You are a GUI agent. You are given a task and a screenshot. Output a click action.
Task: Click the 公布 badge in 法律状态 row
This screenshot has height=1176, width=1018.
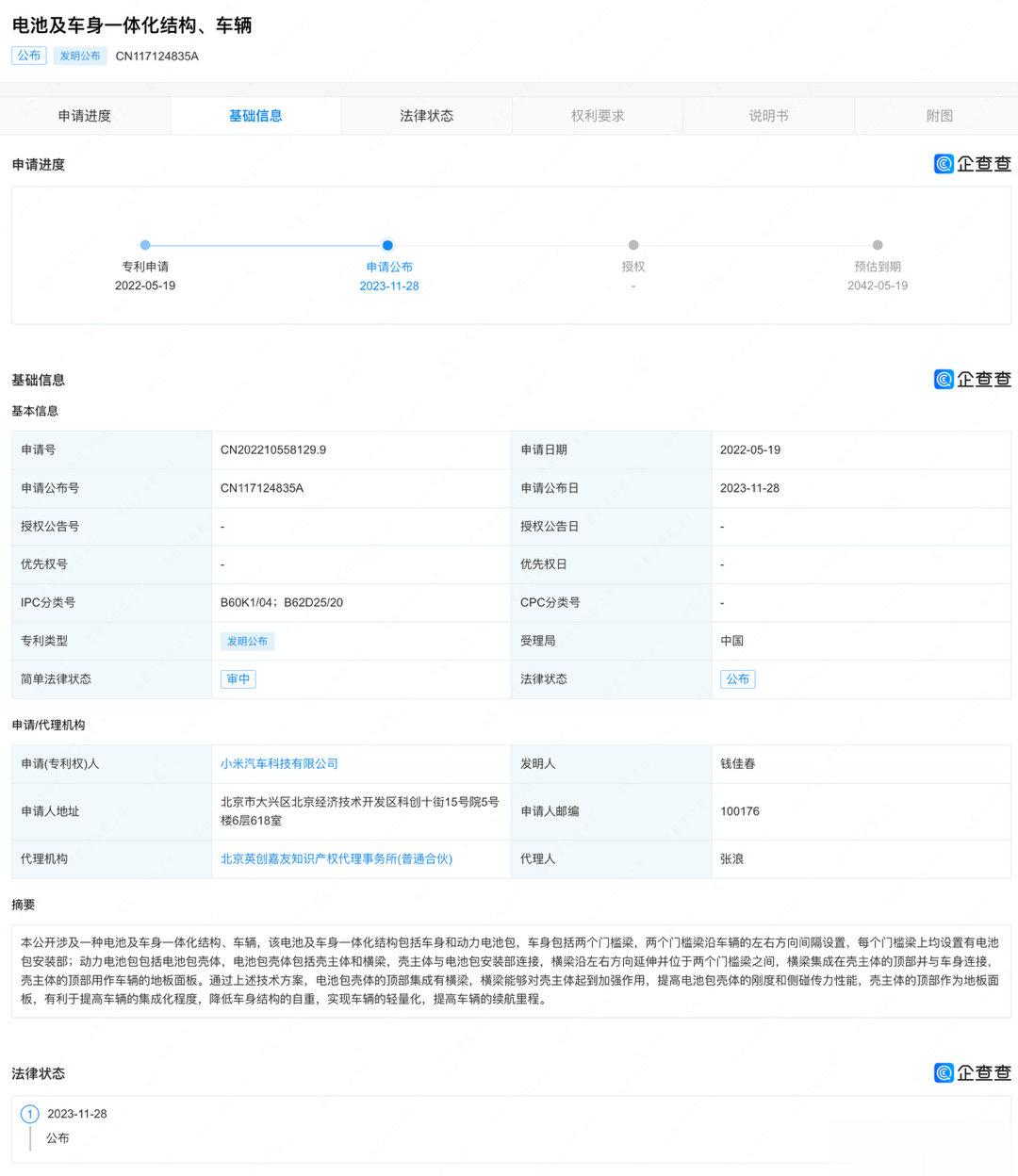(738, 679)
